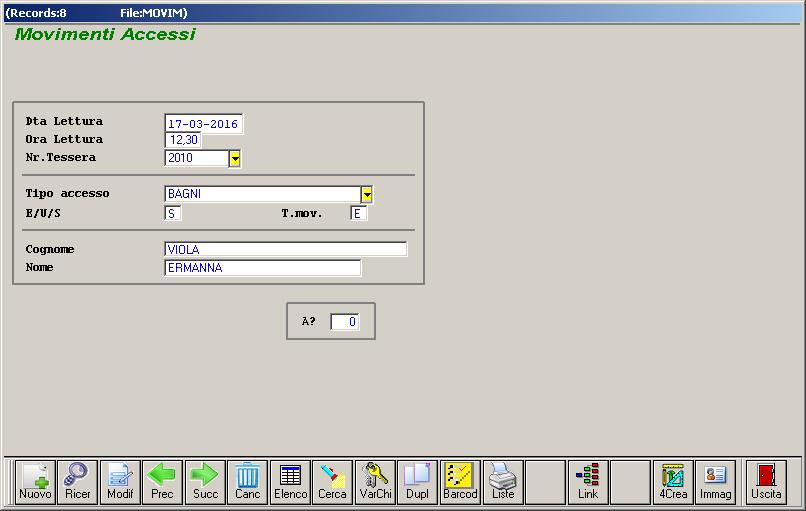The height and width of the screenshot is (511, 806).
Task: Click the Nome field showing ERMANNA
Action: 263,268
